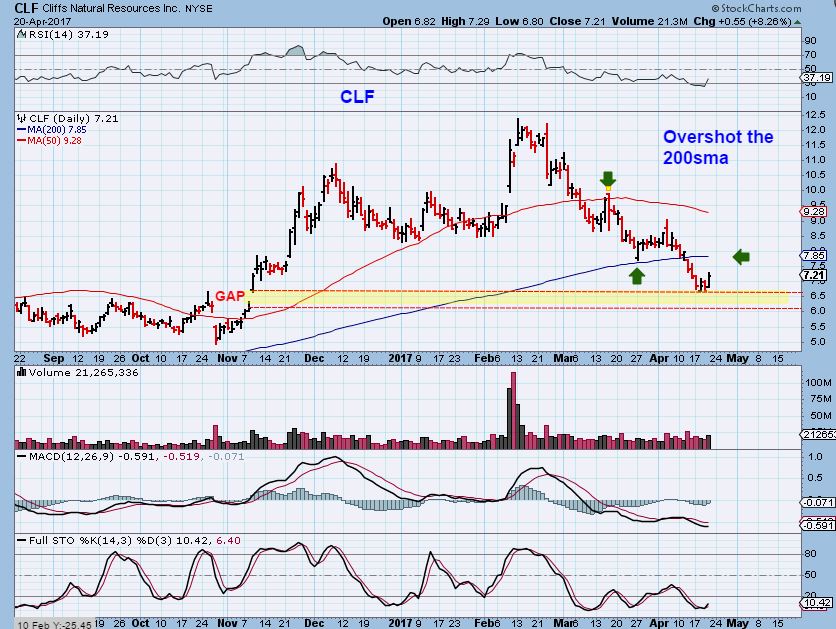This screenshot has height=629, width=836.
Task: Click the CLF ticker symbol in the header
Action: click(x=26, y=9)
